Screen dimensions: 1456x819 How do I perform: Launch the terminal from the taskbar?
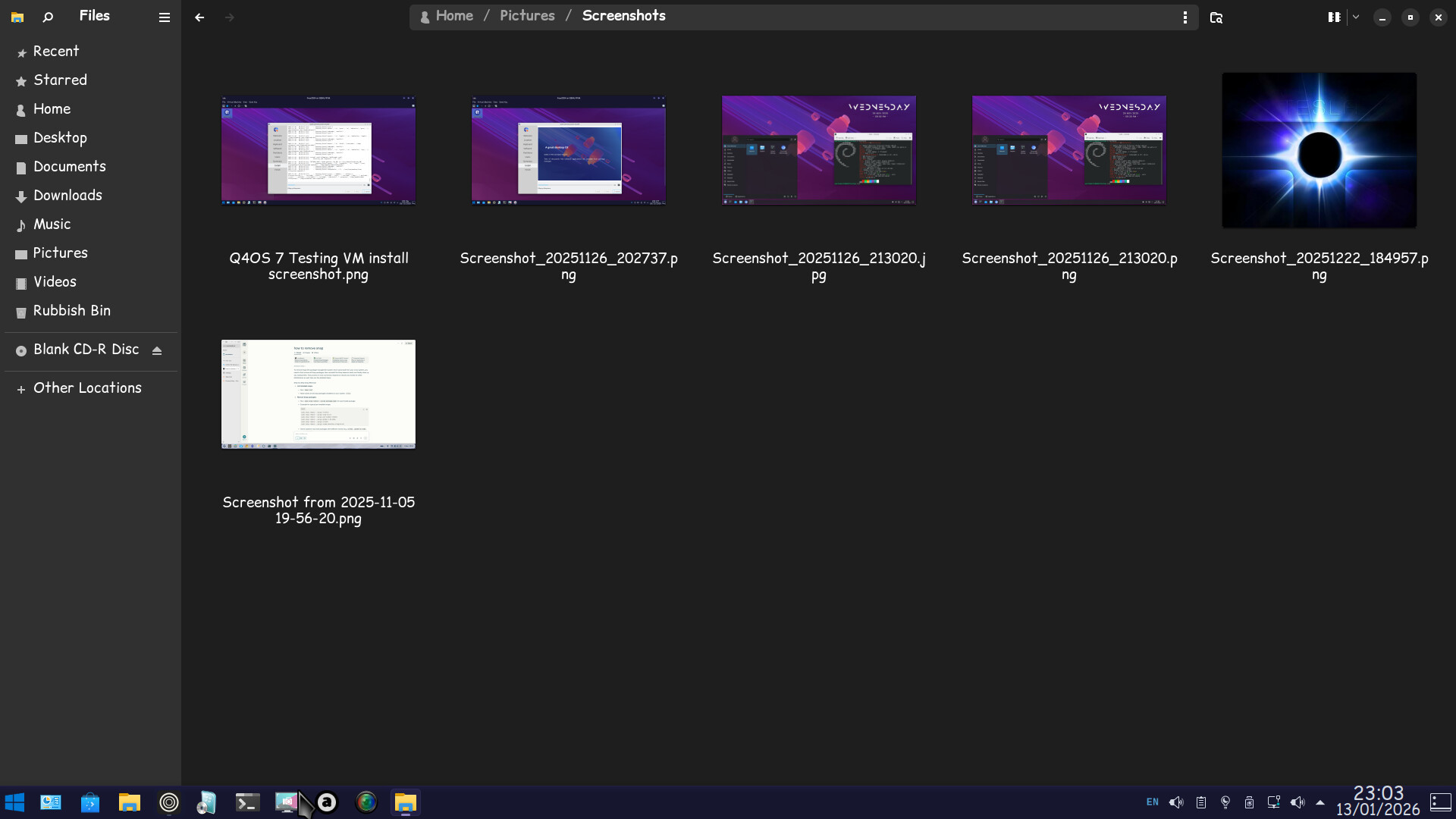click(247, 802)
